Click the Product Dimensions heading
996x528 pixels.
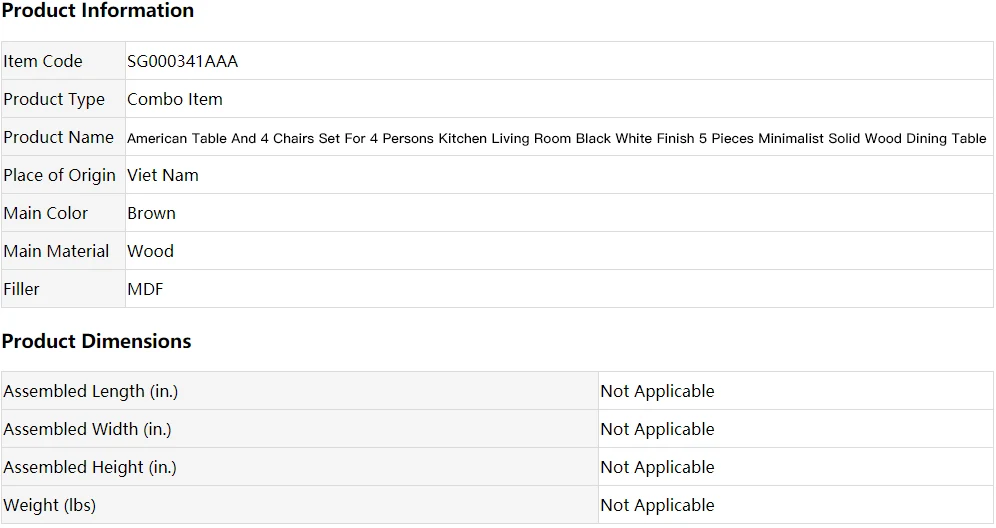point(97,341)
